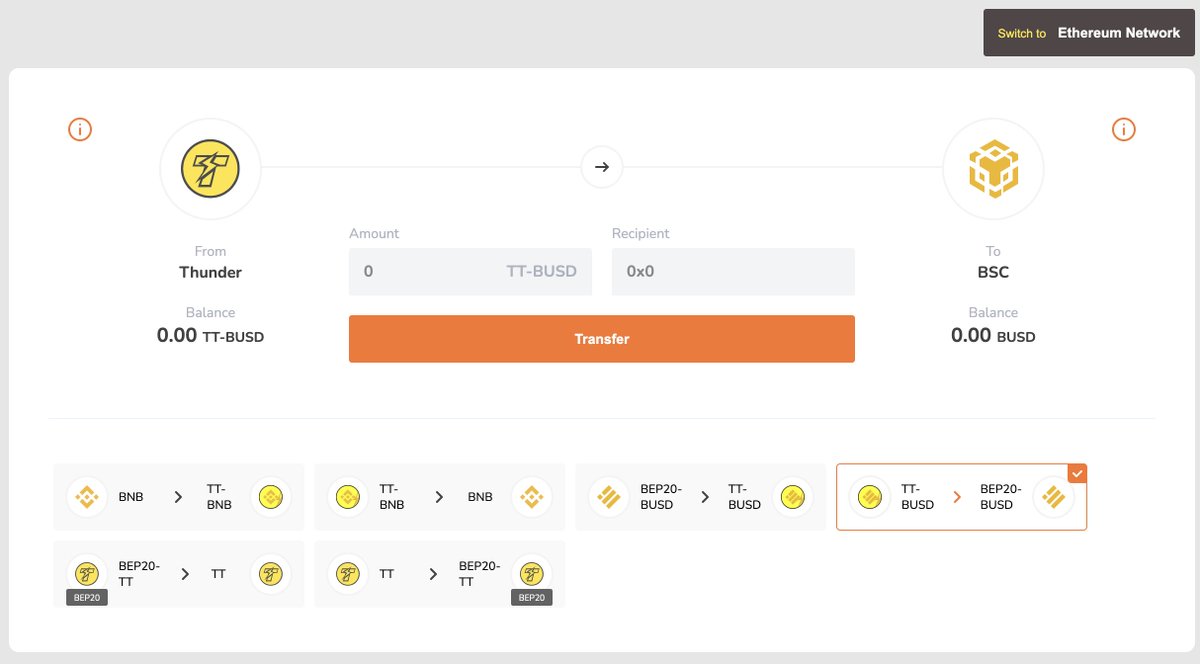Switch to Ethereum Network

click(1089, 33)
